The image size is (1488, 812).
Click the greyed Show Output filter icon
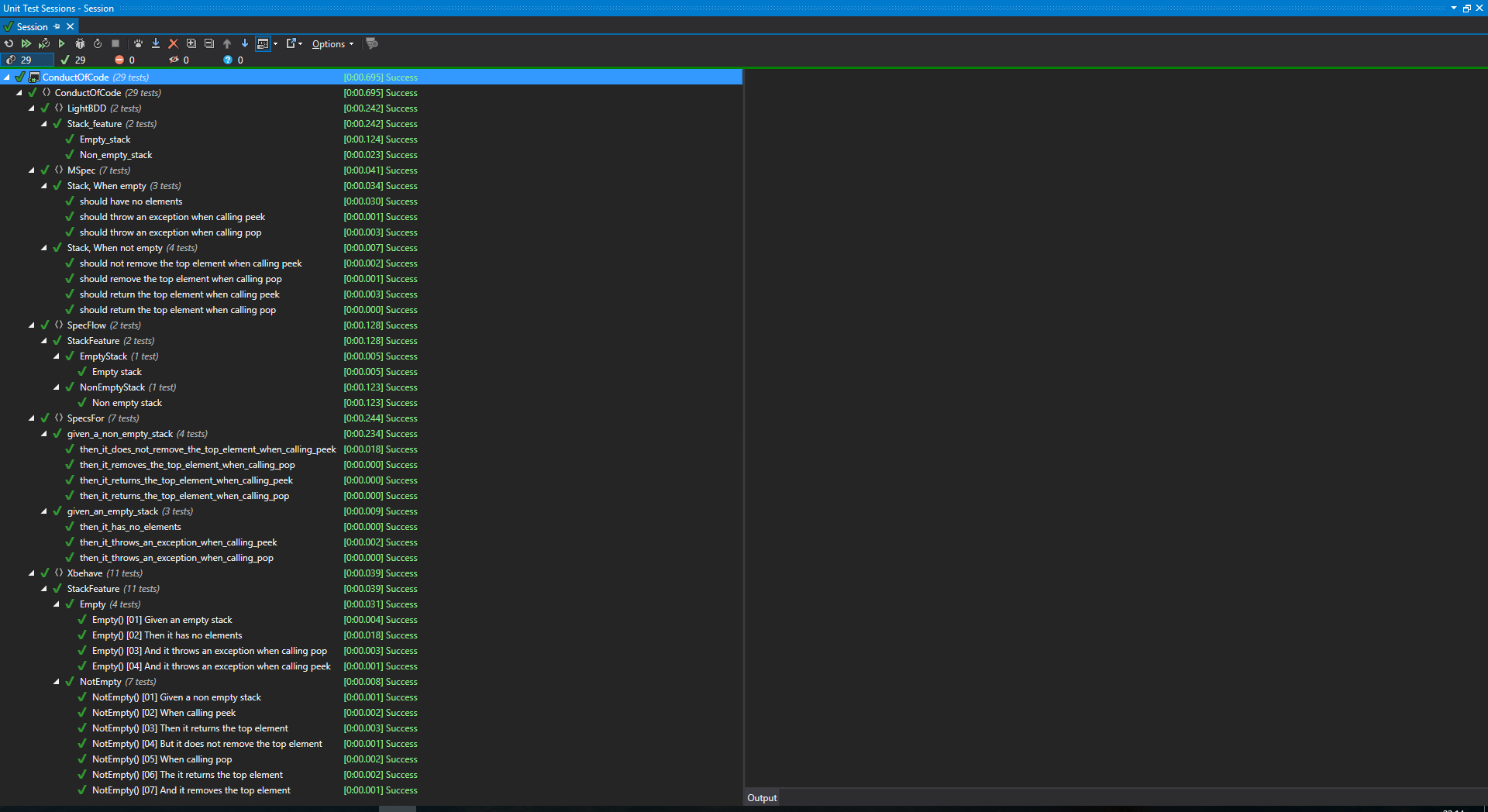(x=372, y=44)
